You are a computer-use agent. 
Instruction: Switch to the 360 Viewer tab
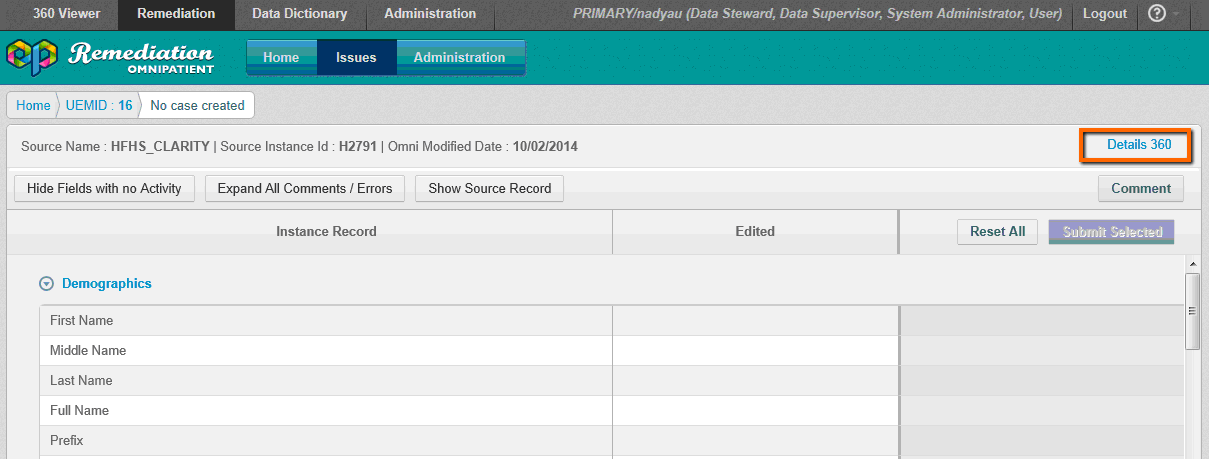click(59, 14)
